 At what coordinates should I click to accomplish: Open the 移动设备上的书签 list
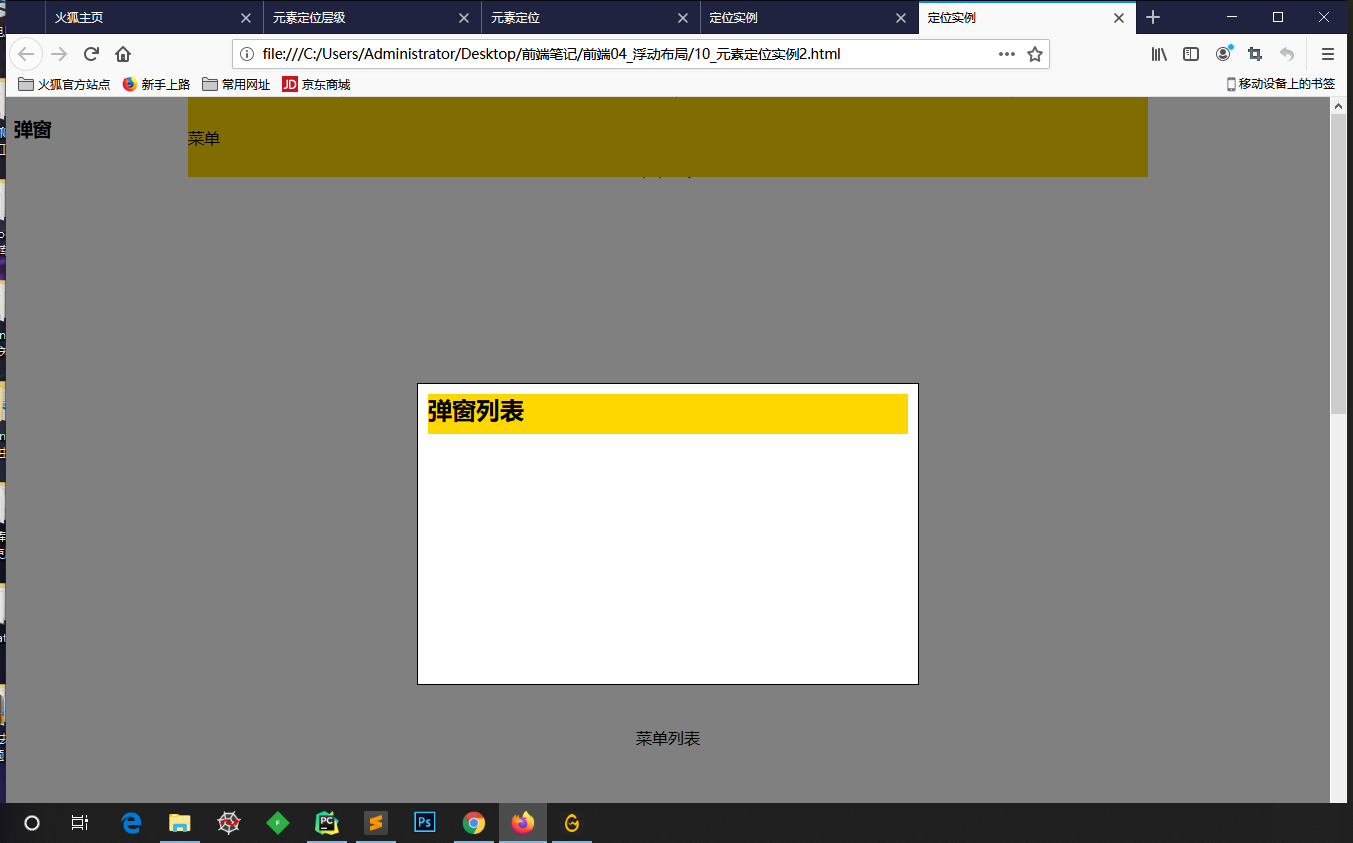point(1280,84)
